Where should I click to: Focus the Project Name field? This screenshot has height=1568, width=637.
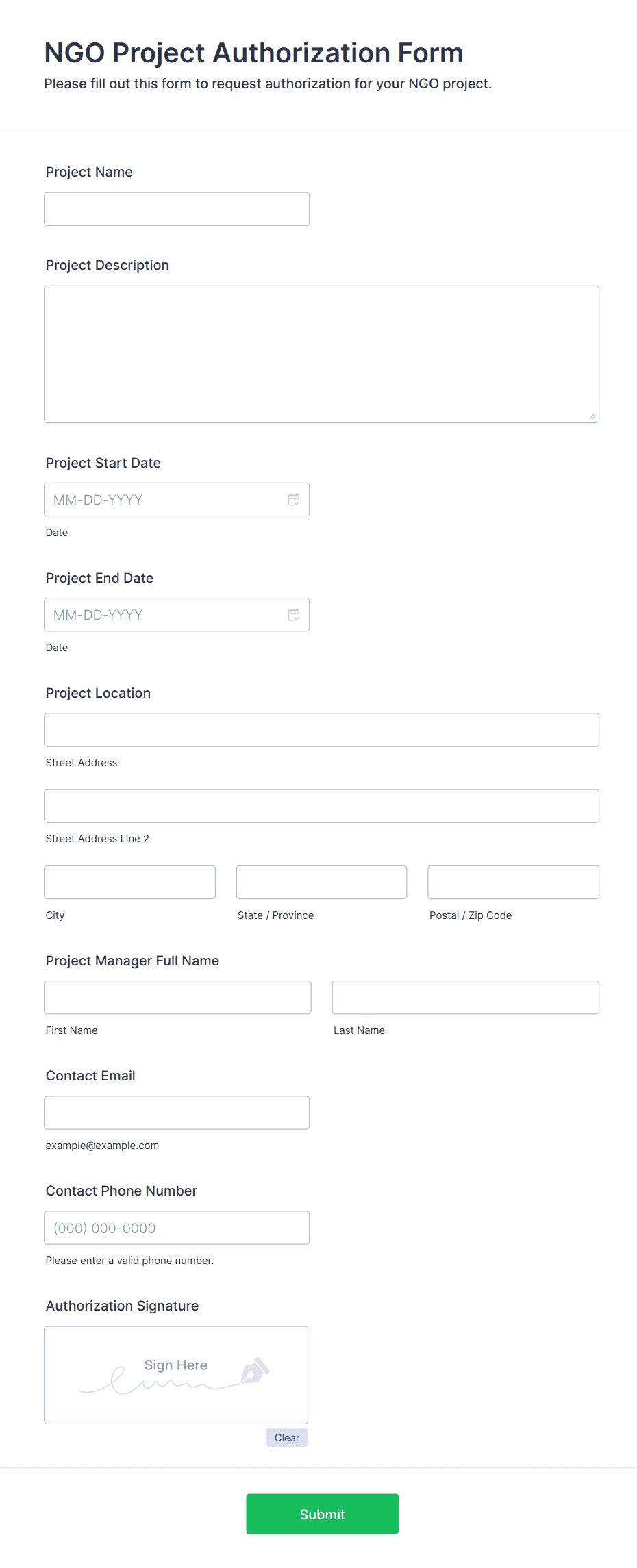(x=177, y=209)
